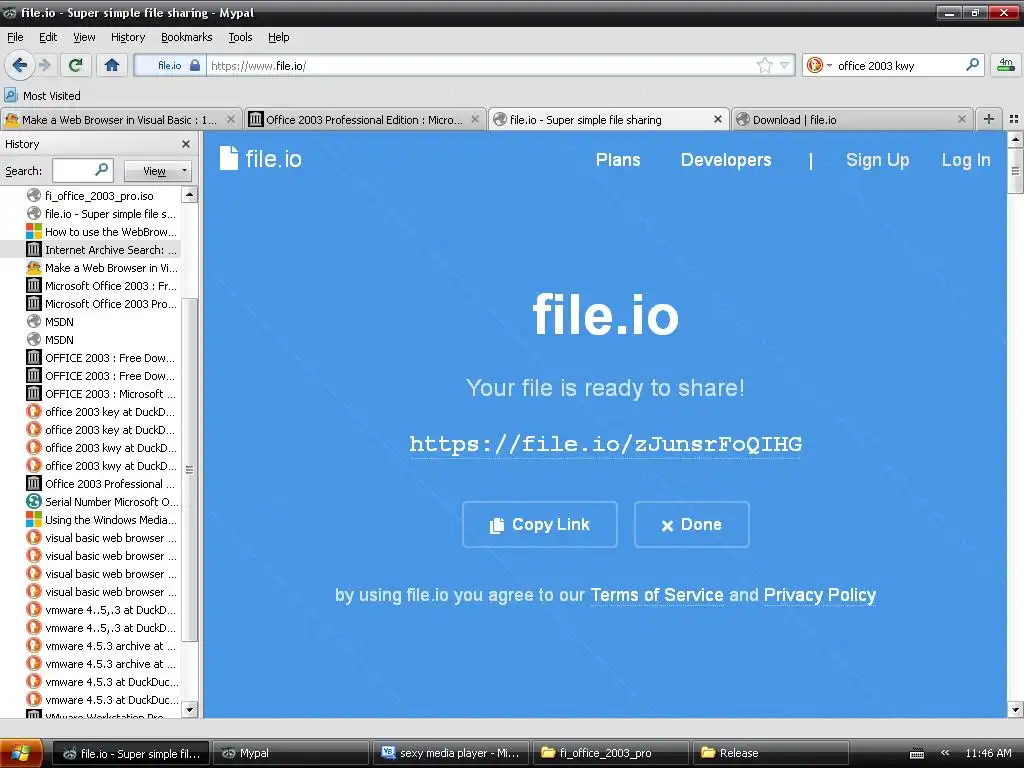
Task: Click the Sign Up link
Action: [x=877, y=160]
